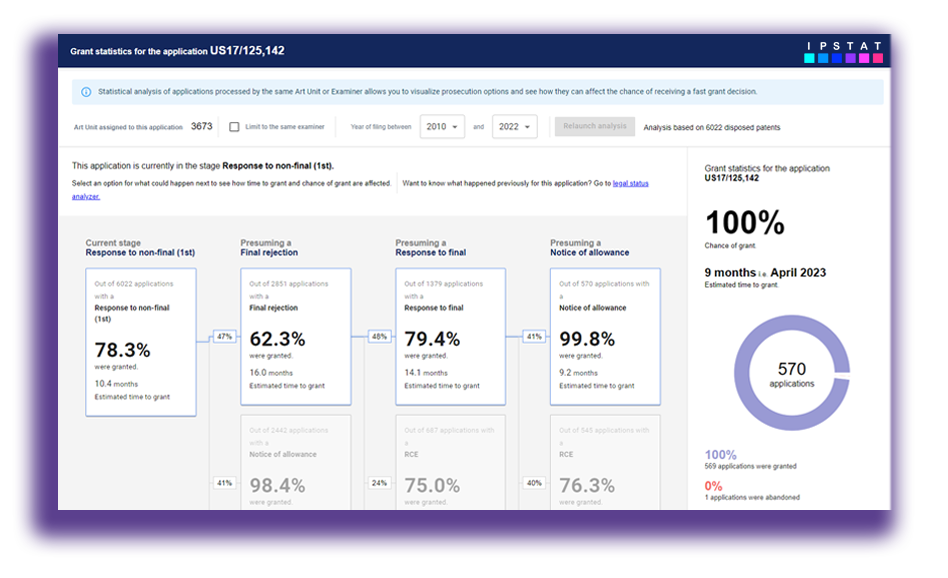Click the Presuming a Response to final heading
Viewport: 948px width, 578px height.
click(430, 247)
